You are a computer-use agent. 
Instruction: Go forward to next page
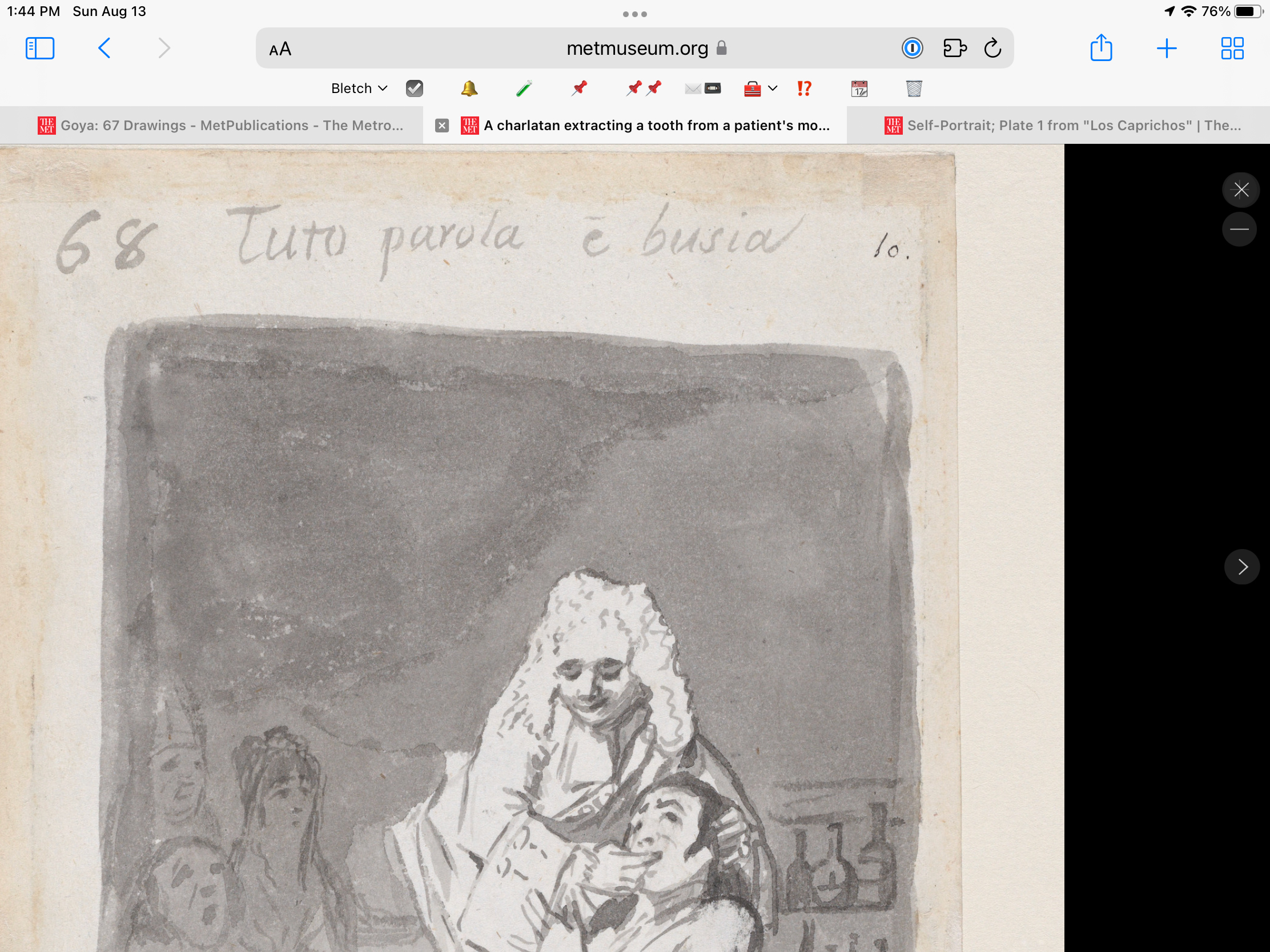164,48
